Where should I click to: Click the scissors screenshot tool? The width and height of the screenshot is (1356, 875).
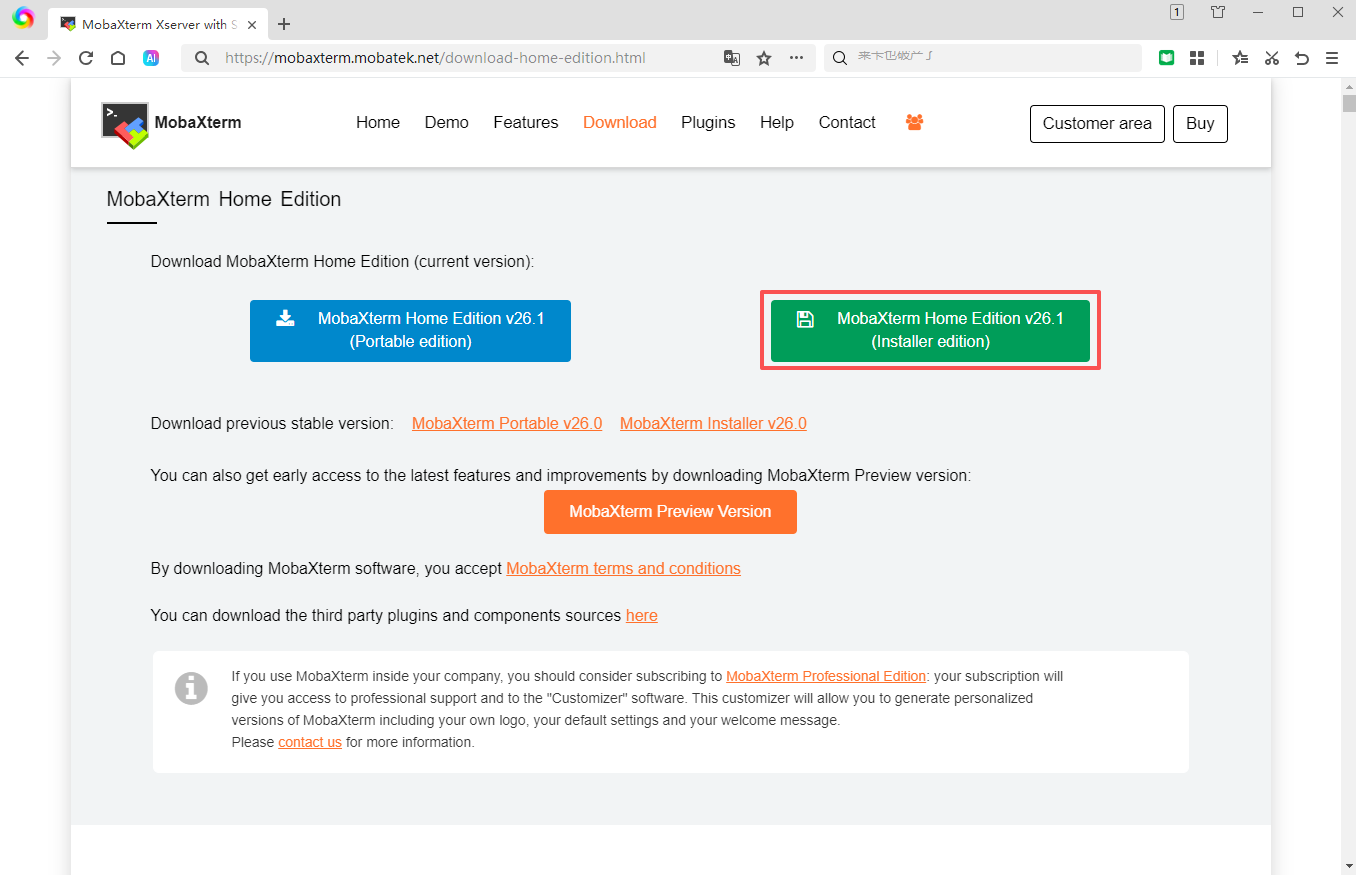tap(1271, 58)
